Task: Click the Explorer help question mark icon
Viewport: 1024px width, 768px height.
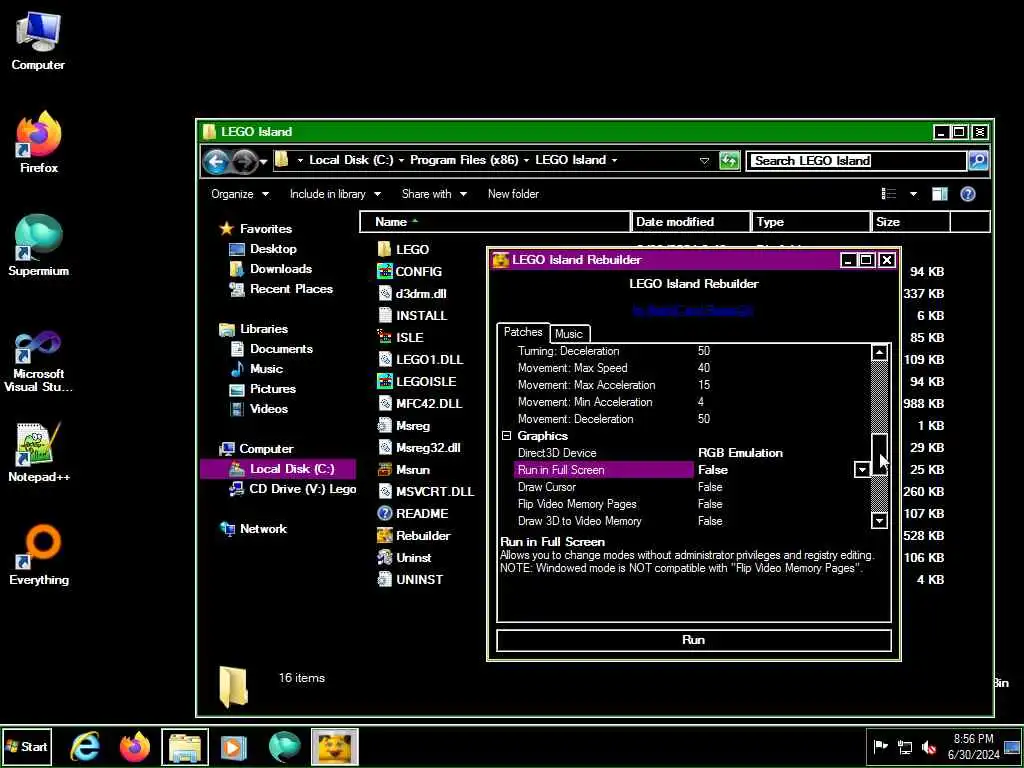Action: 968,193
